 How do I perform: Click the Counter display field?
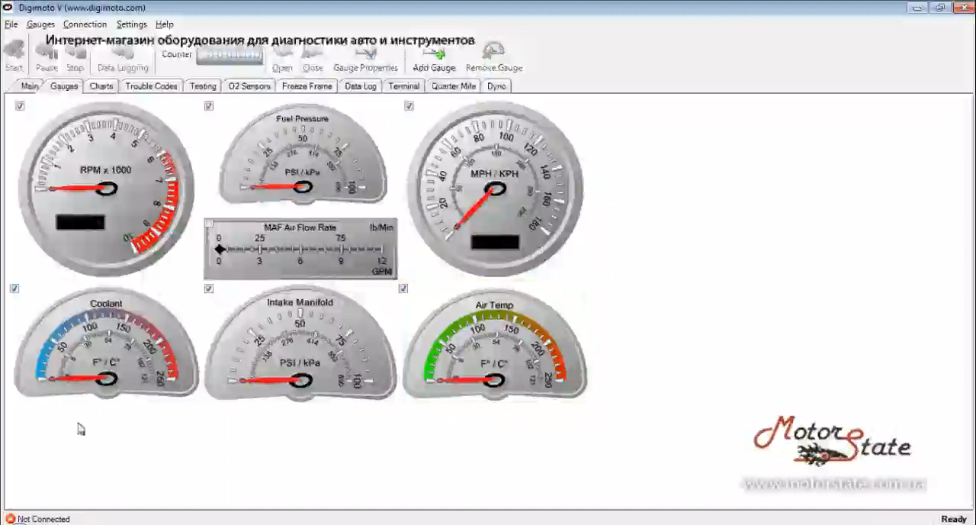(230, 55)
